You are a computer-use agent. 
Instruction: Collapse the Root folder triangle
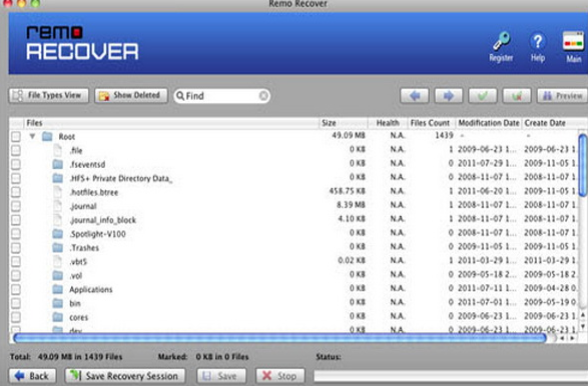pos(33,136)
